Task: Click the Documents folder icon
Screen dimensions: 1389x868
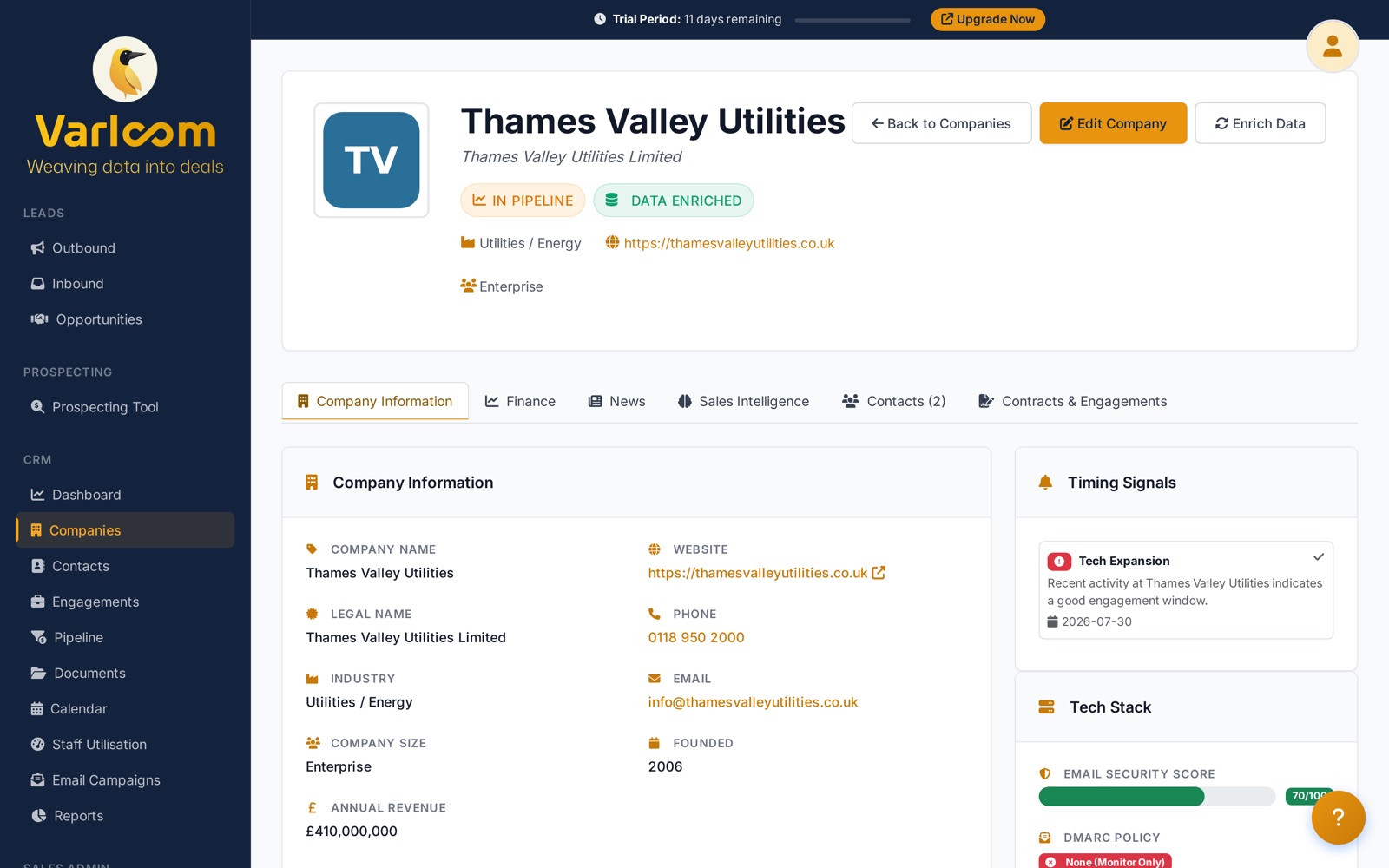Action: (38, 673)
